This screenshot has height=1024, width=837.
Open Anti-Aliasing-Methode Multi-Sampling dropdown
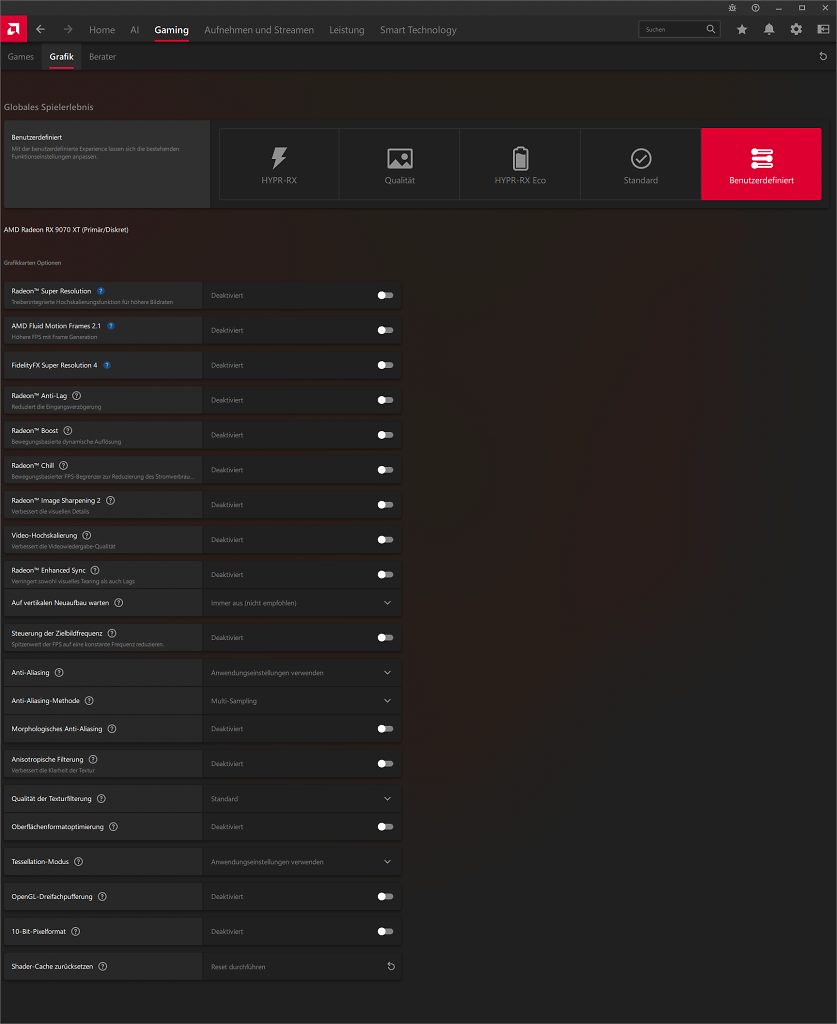302,701
